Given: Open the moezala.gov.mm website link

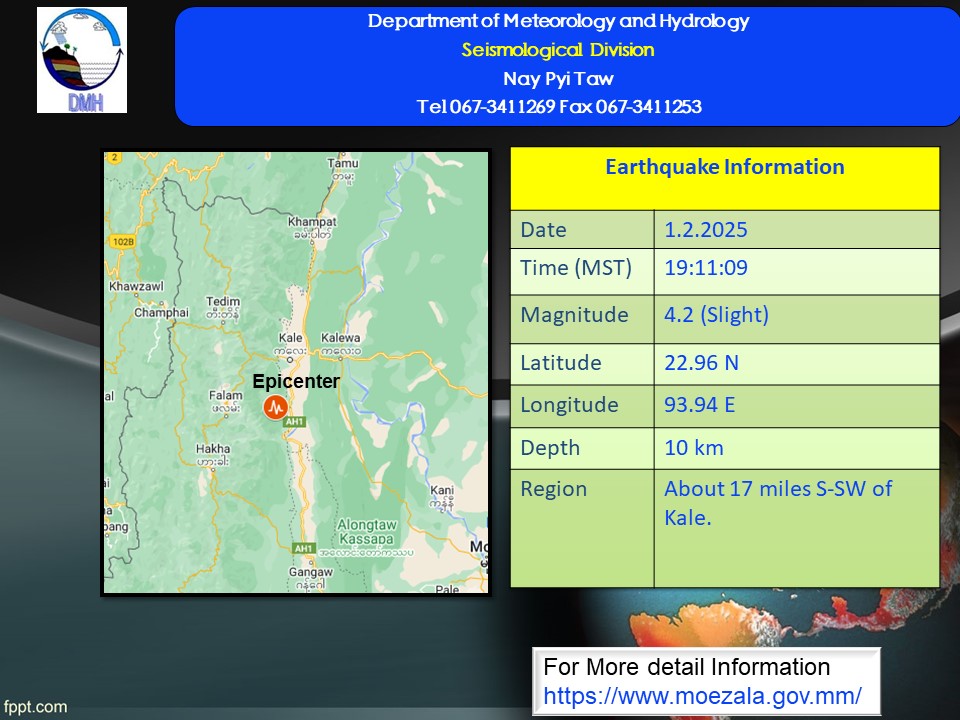Looking at the screenshot, I should point(702,696).
